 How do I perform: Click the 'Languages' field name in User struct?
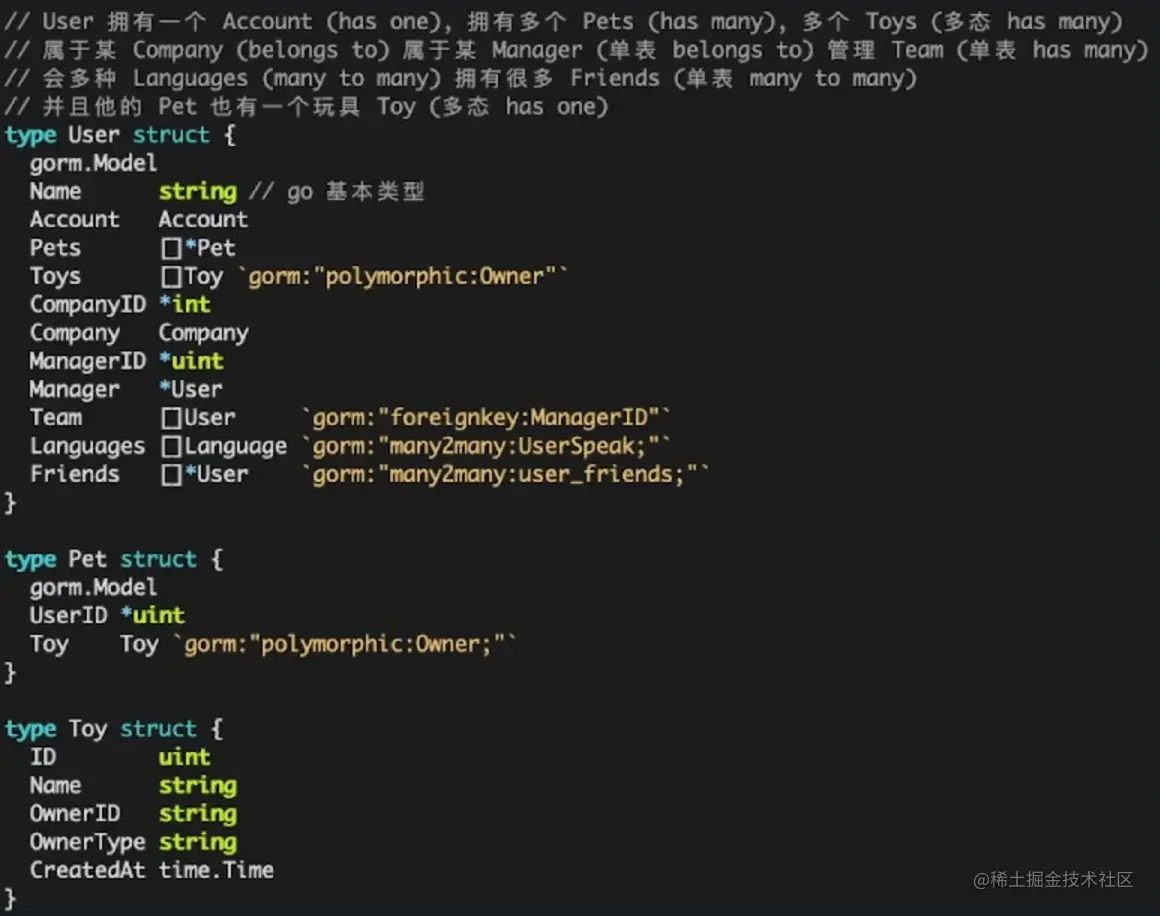coord(87,446)
